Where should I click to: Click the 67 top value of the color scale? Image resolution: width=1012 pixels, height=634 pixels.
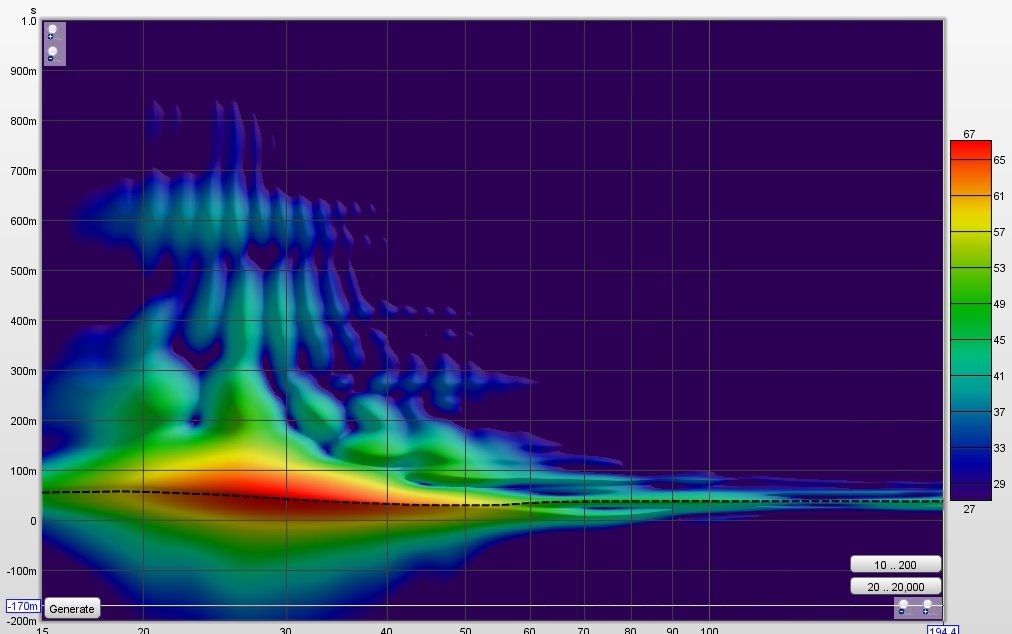tap(969, 134)
